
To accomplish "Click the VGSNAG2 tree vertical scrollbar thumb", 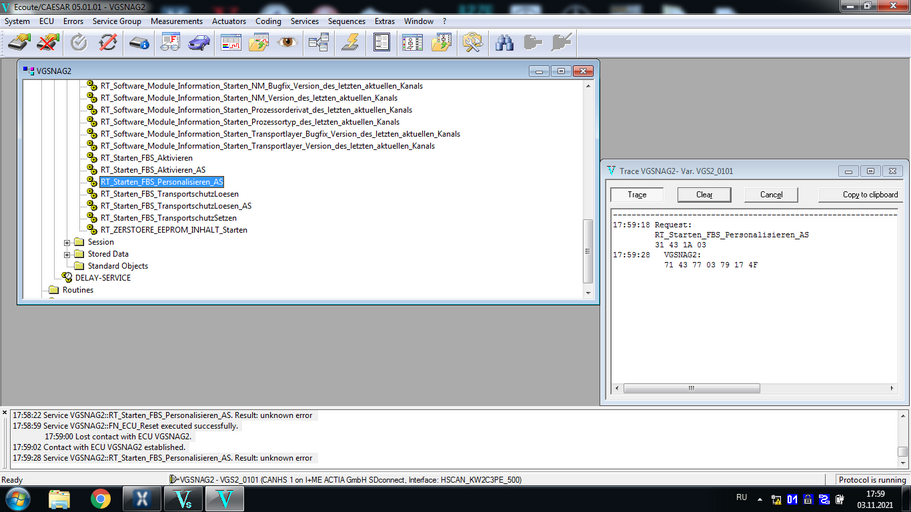I will point(588,251).
